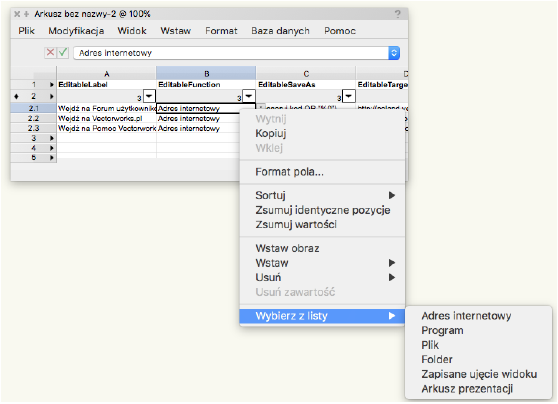Open the Baza danych menu
Screen dimensions: 558x404
point(280,31)
